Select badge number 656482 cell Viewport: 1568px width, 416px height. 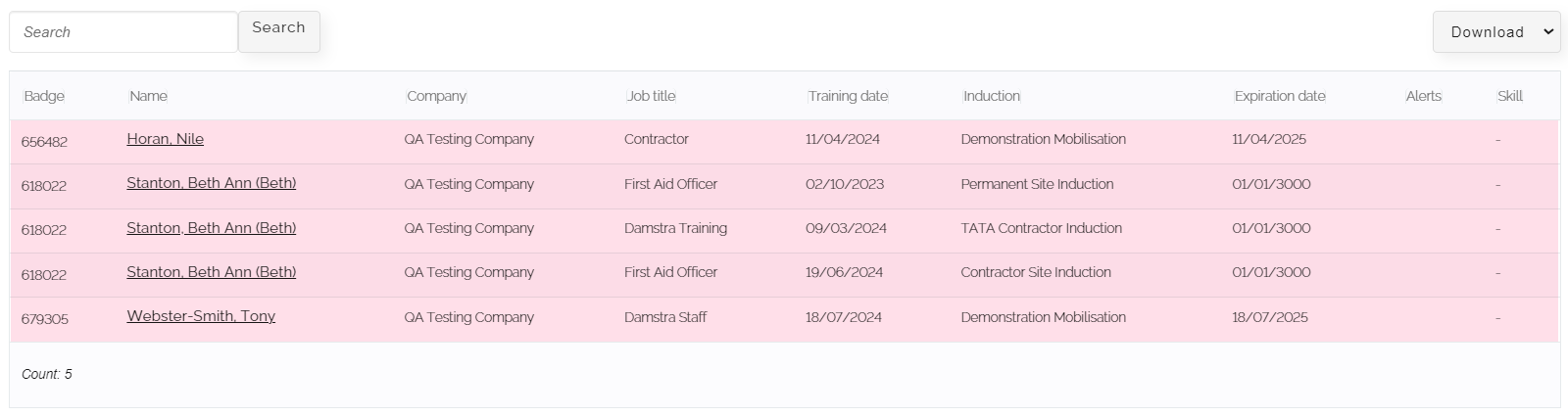[44, 142]
